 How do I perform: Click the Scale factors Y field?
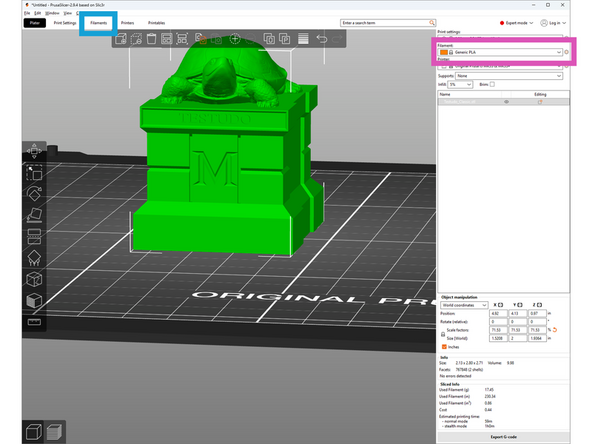518,330
